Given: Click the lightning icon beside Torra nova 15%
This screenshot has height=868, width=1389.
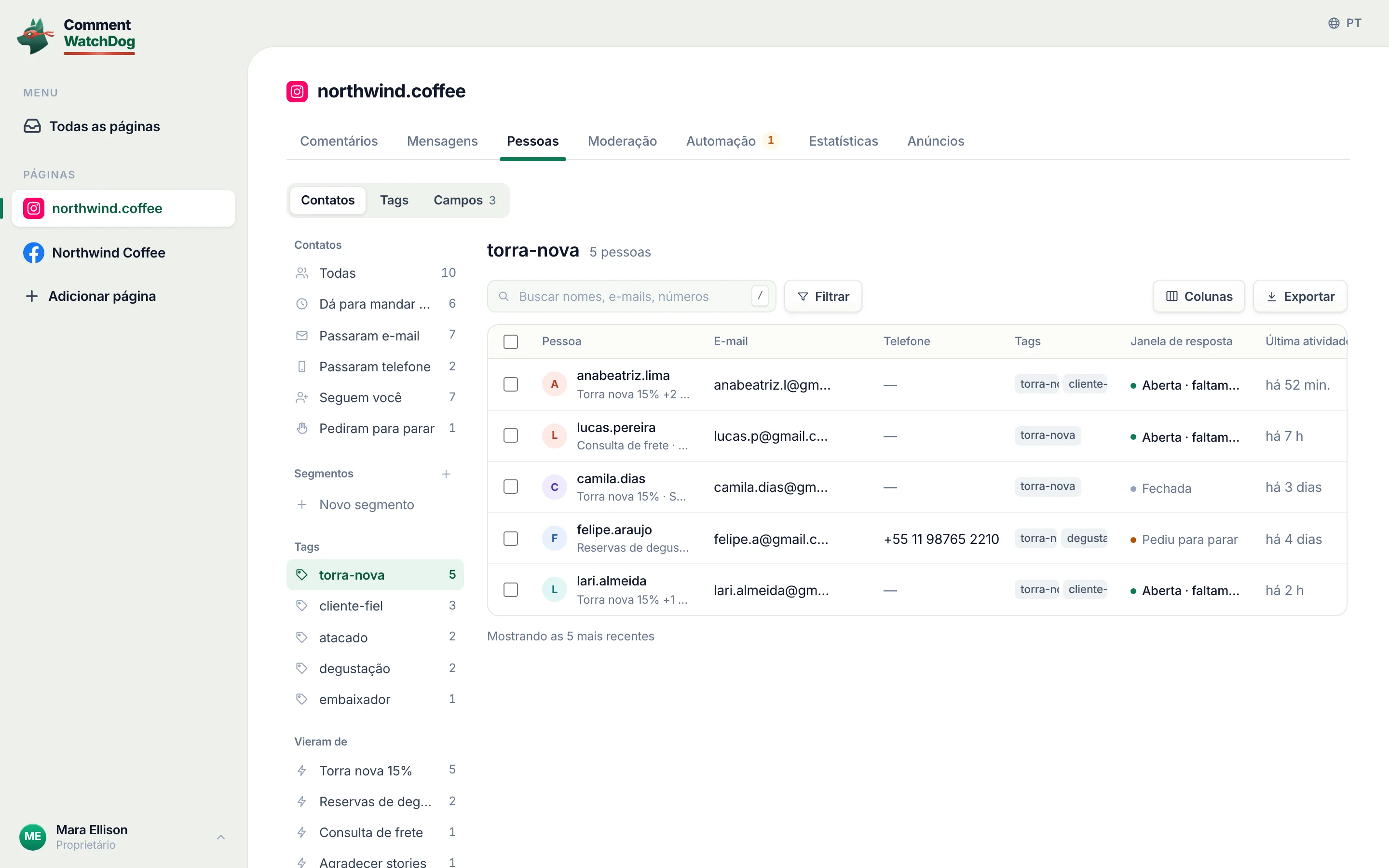Looking at the screenshot, I should coord(302,771).
